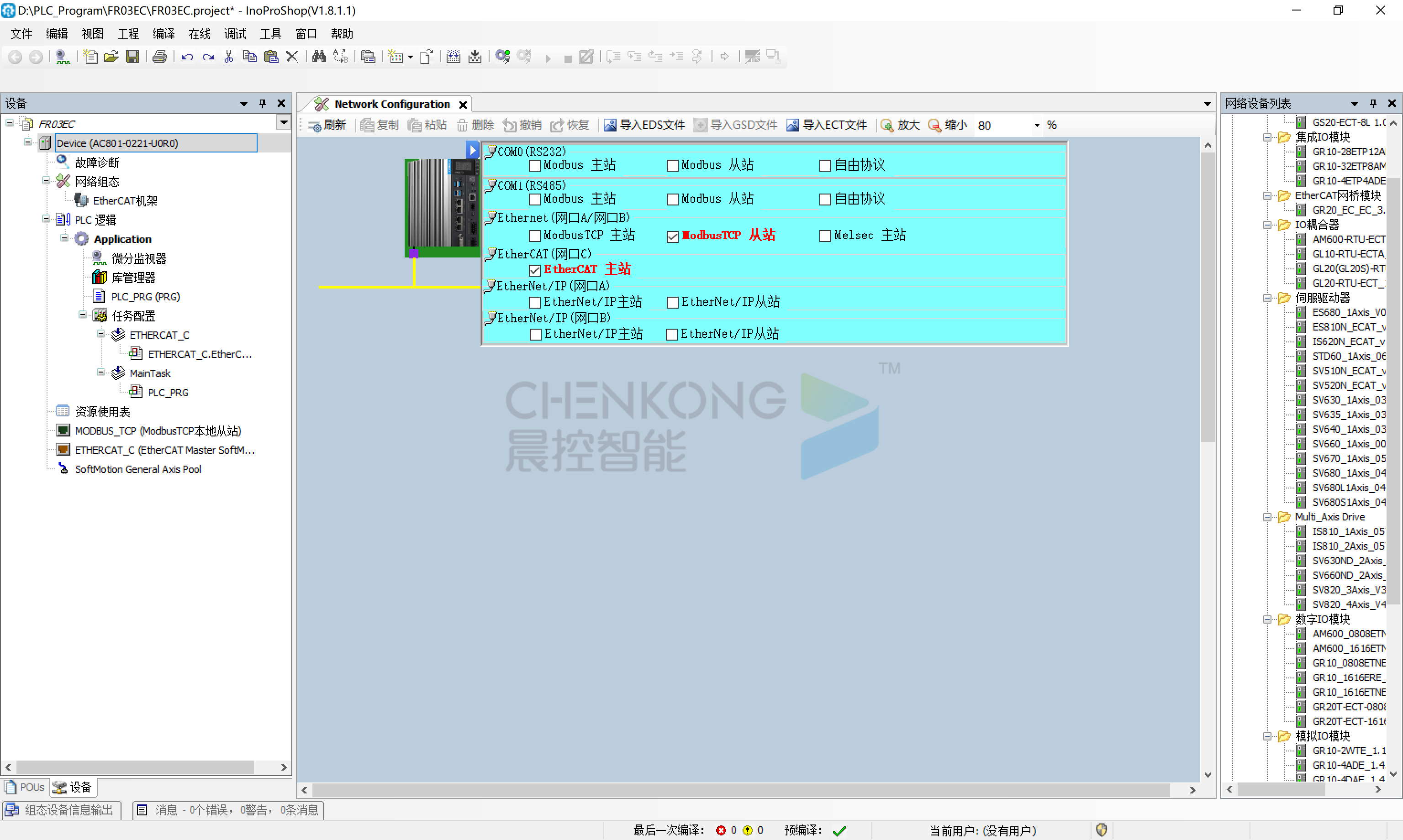Click the 导入EDS文件 button
Viewport: 1403px width, 840px height.
point(644,125)
